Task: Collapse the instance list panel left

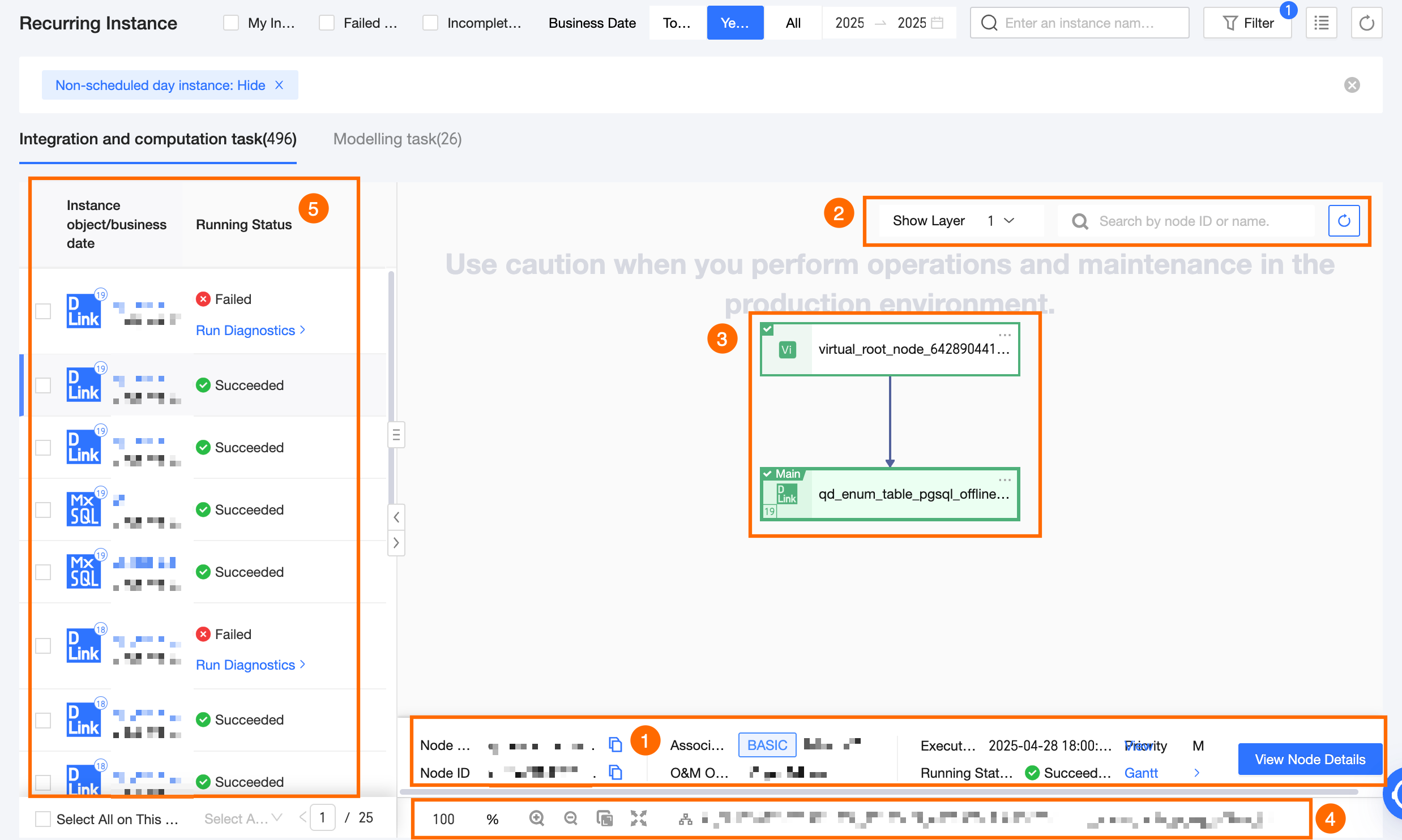Action: pos(396,517)
